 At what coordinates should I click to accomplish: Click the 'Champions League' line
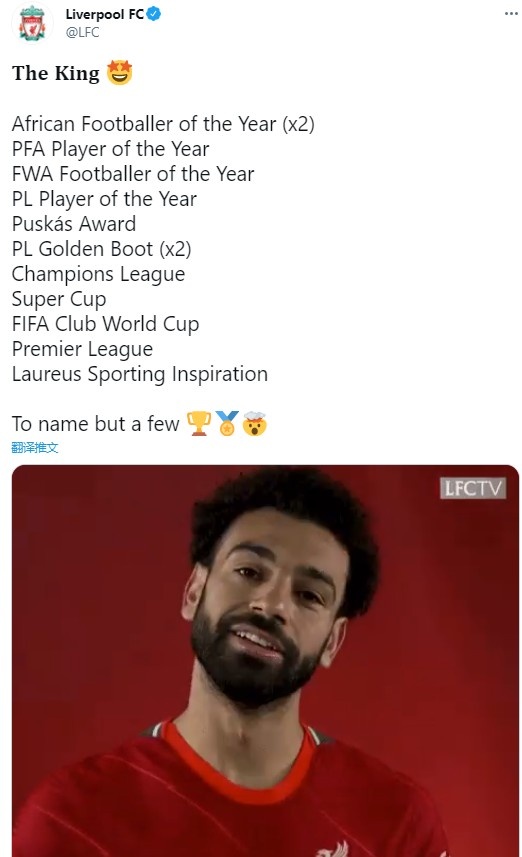[98, 274]
